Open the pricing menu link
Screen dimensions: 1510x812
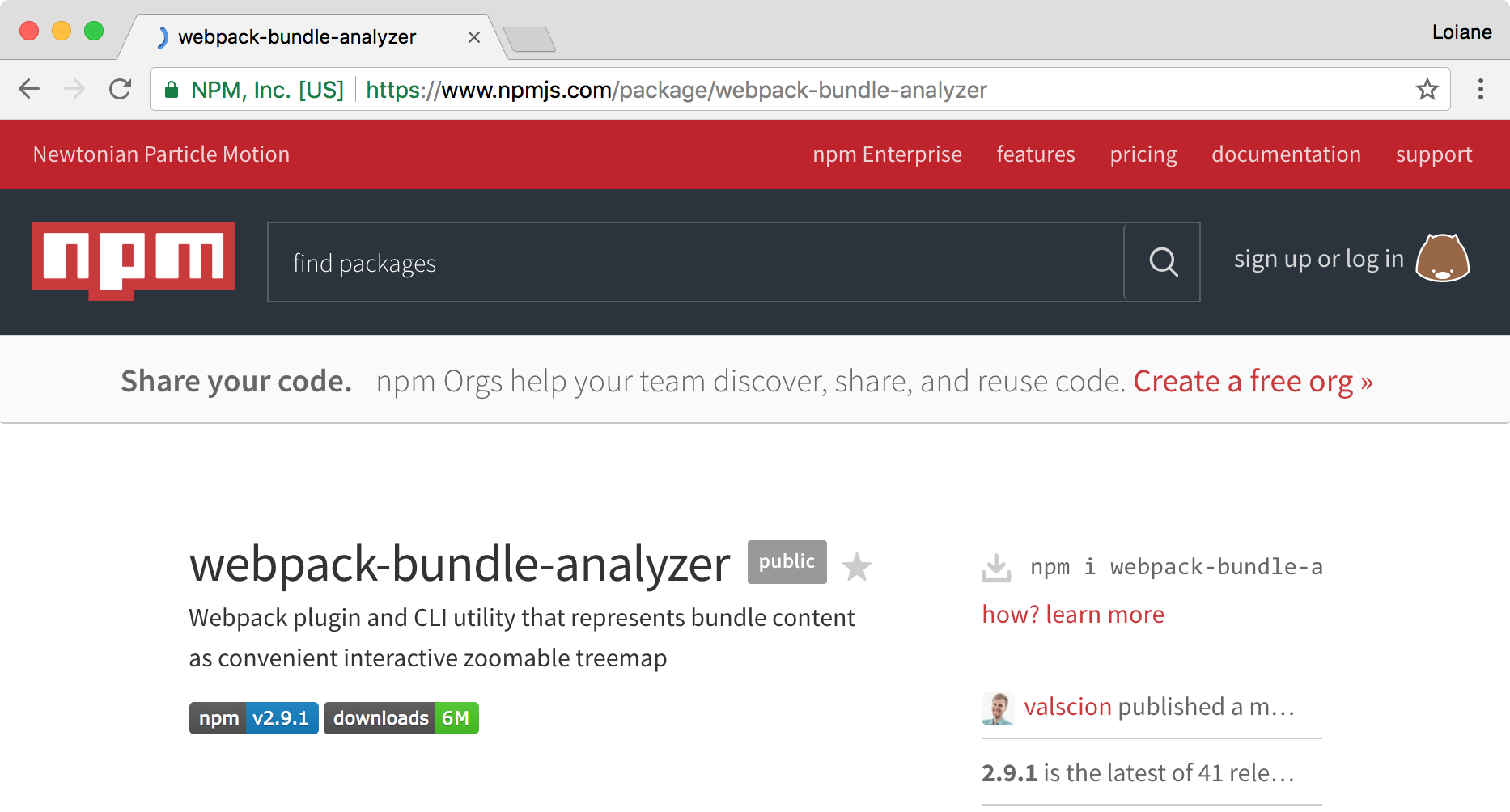pos(1143,154)
